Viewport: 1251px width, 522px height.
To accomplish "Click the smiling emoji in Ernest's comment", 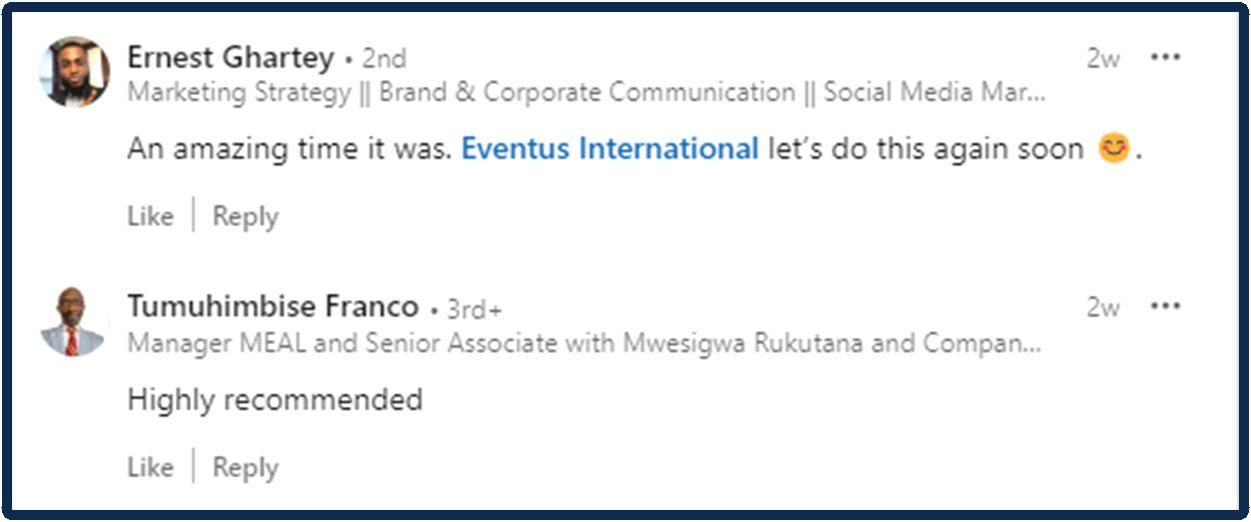I will (1114, 150).
